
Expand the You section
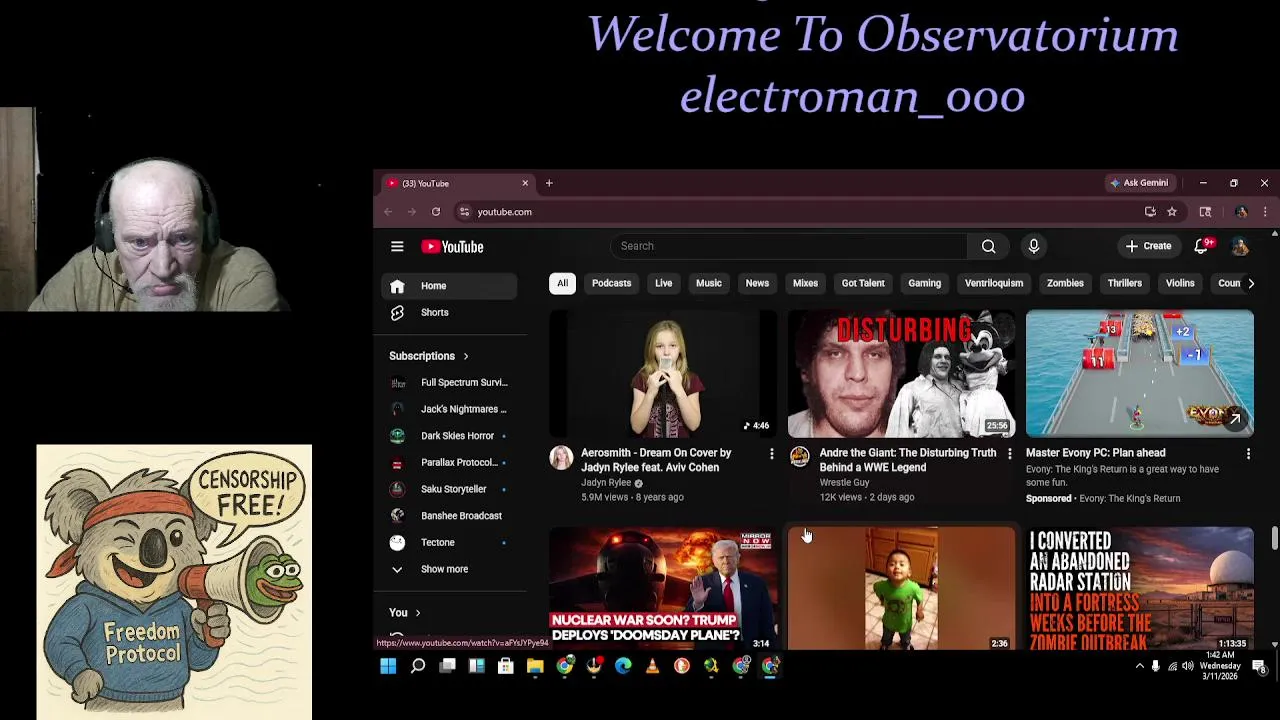click(x=405, y=613)
